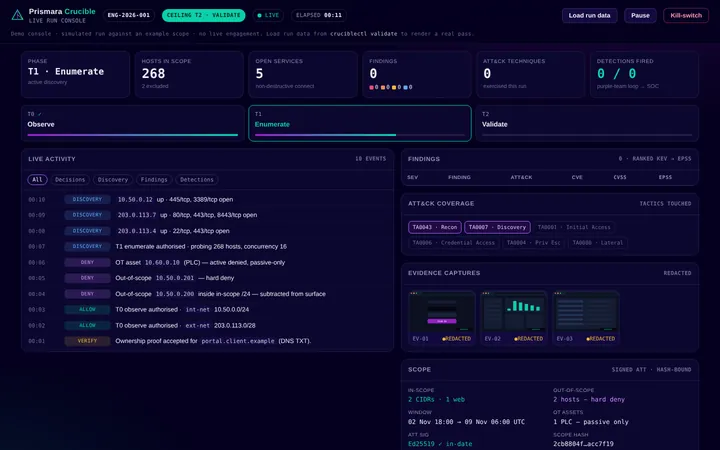Click the Open Services 5 card
Image resolution: width=720 pixels, height=450 pixels.
coord(303,74)
